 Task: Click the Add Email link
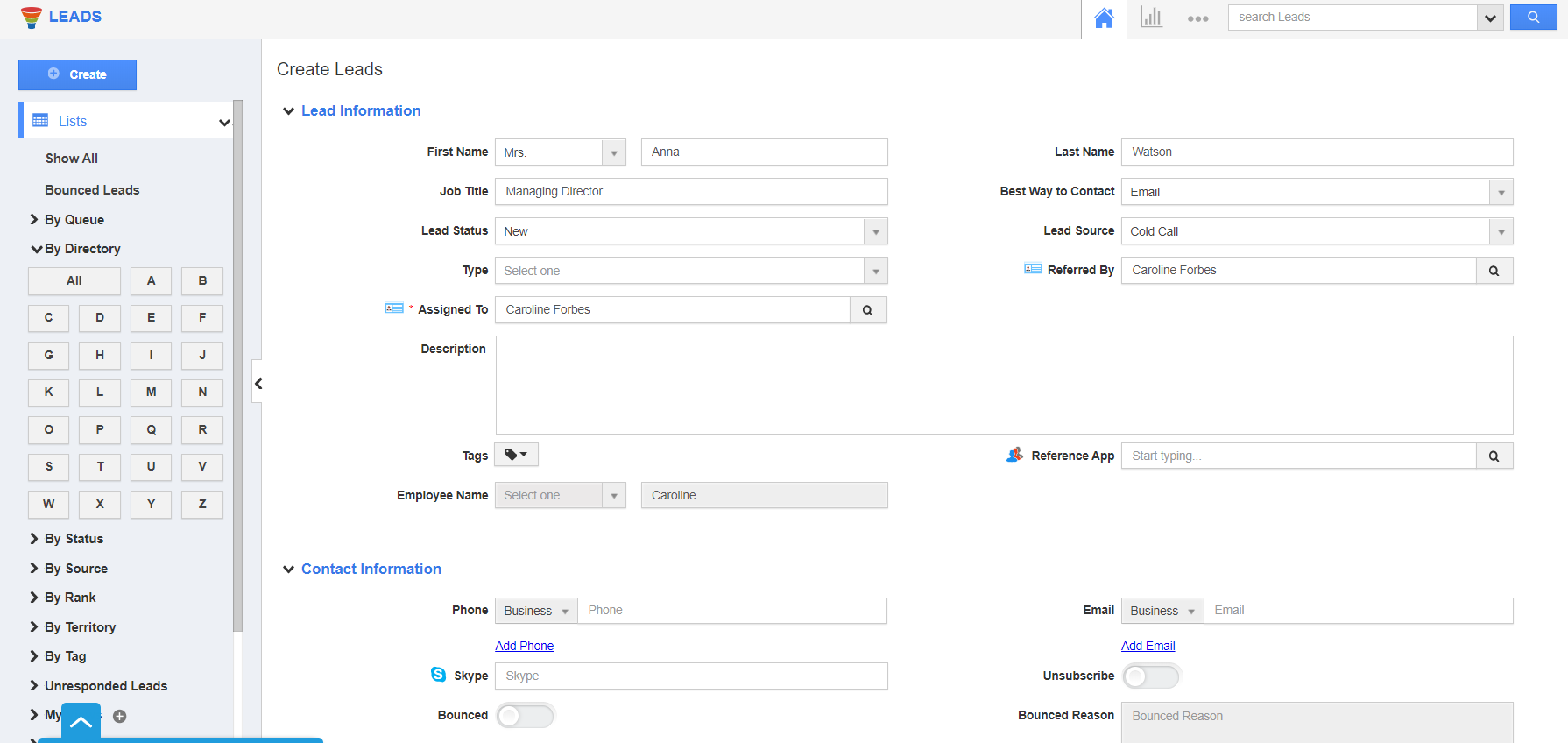1148,646
